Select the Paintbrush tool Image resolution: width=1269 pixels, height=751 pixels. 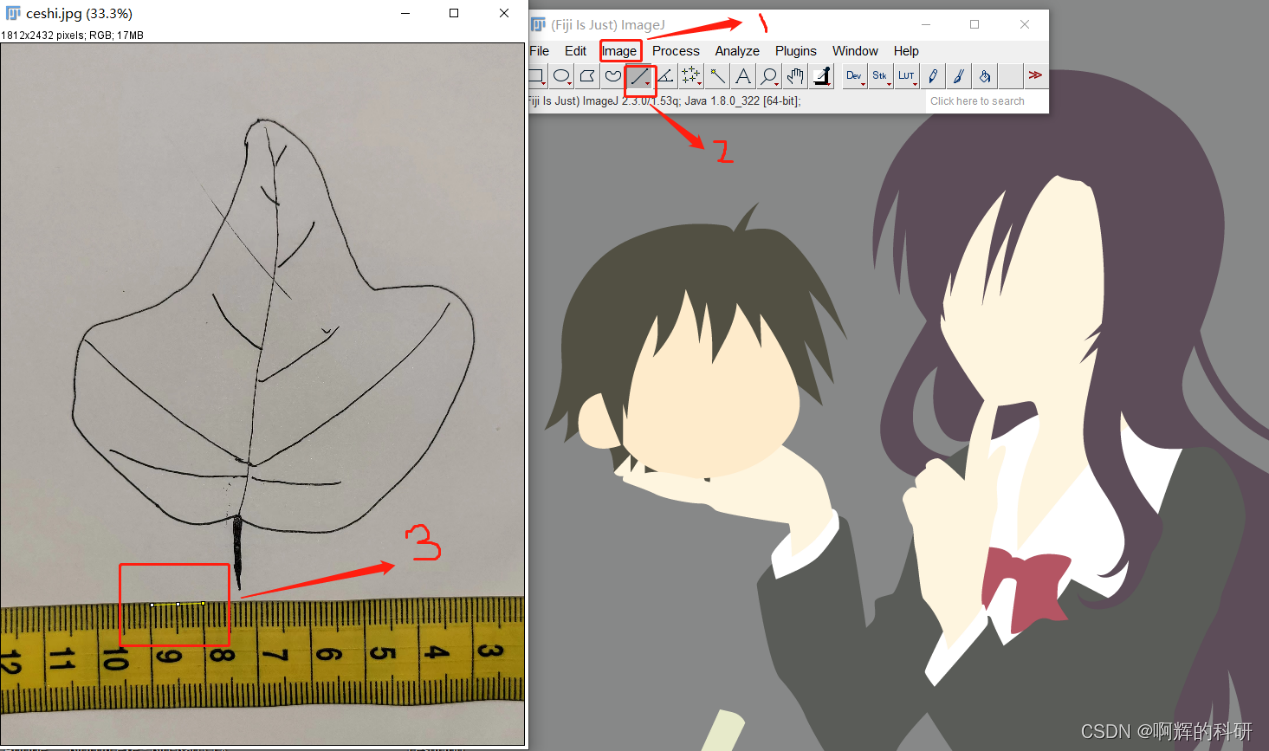(x=958, y=76)
